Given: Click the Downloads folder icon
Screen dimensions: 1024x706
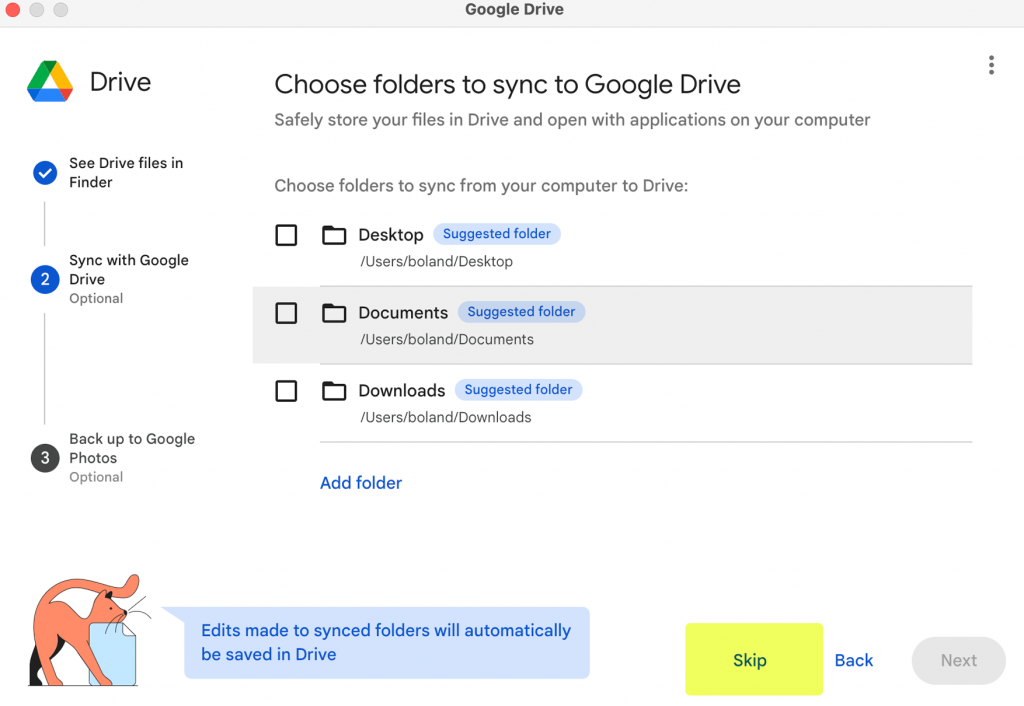Looking at the screenshot, I should (x=334, y=391).
